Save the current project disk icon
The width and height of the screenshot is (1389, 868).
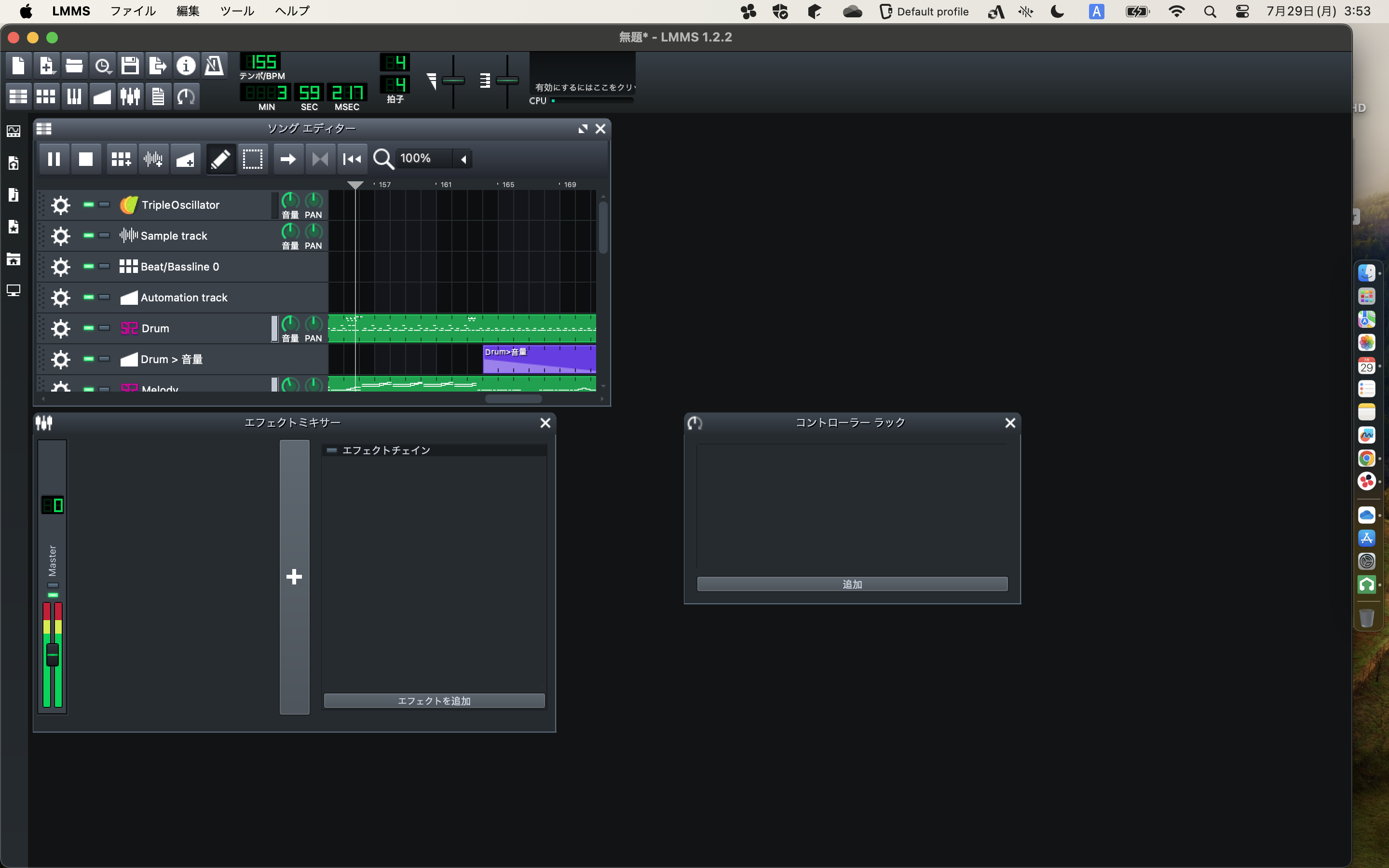pyautogui.click(x=130, y=66)
